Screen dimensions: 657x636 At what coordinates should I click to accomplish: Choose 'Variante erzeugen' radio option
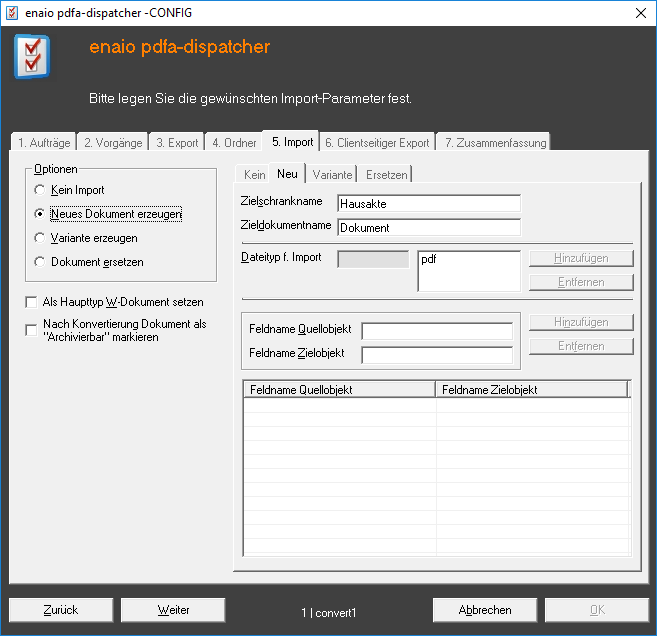40,238
